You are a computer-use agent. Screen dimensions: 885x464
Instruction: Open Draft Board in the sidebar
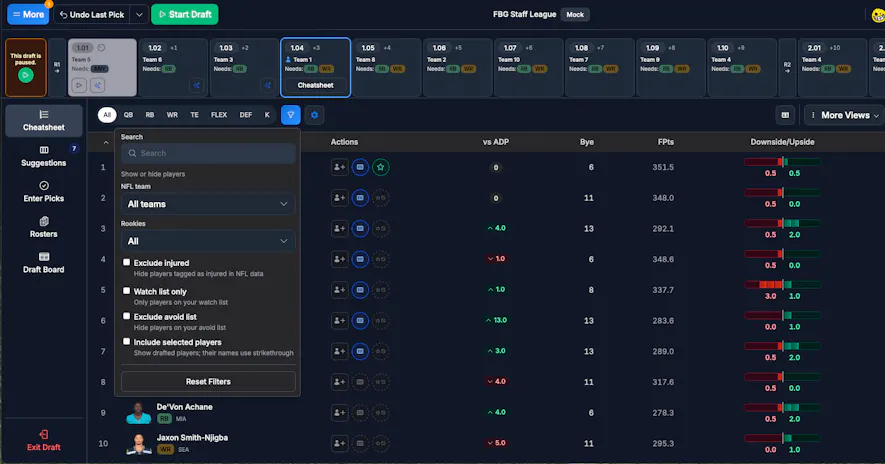click(x=43, y=263)
